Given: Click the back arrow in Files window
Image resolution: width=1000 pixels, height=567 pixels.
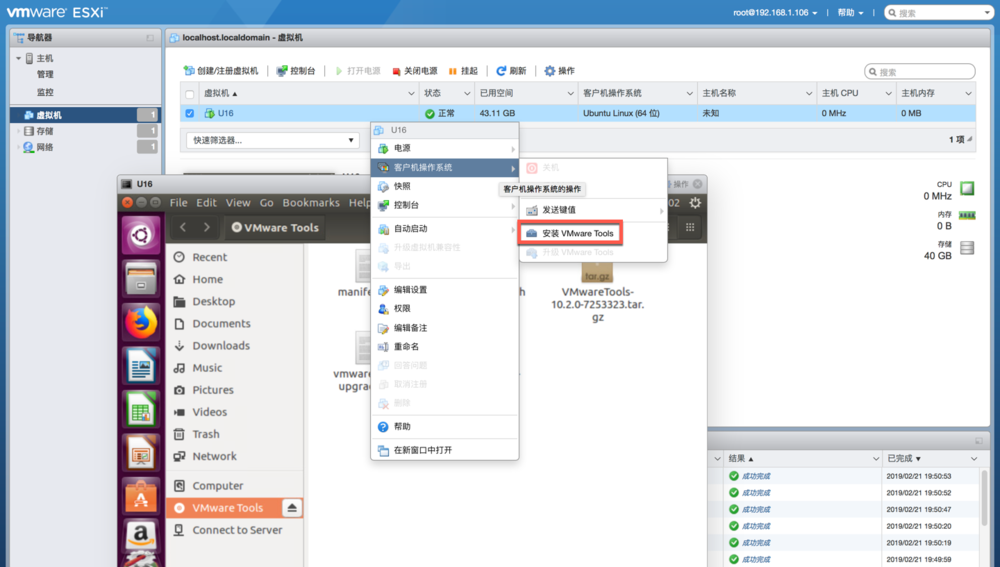Looking at the screenshot, I should coord(183,228).
